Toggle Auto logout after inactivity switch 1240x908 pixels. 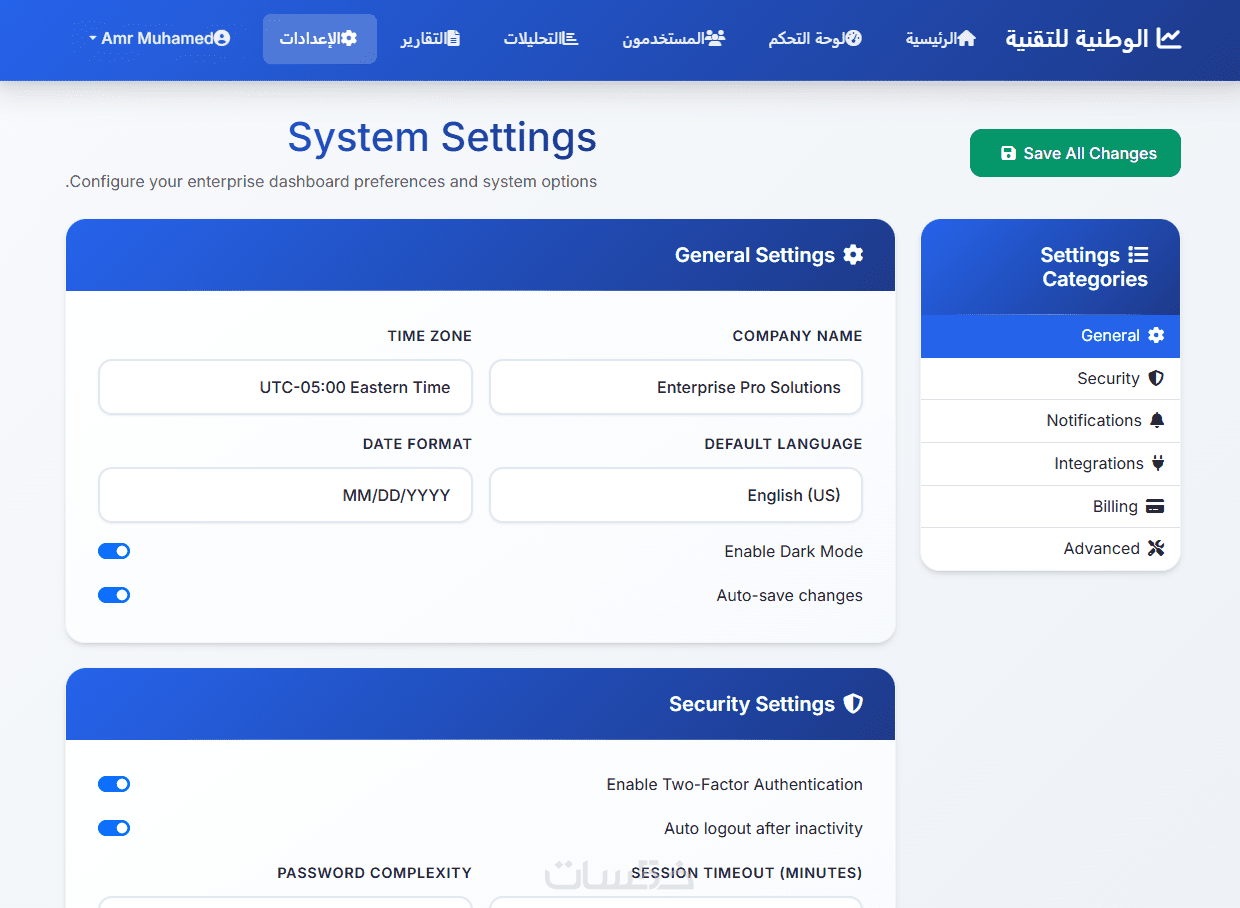[114, 827]
